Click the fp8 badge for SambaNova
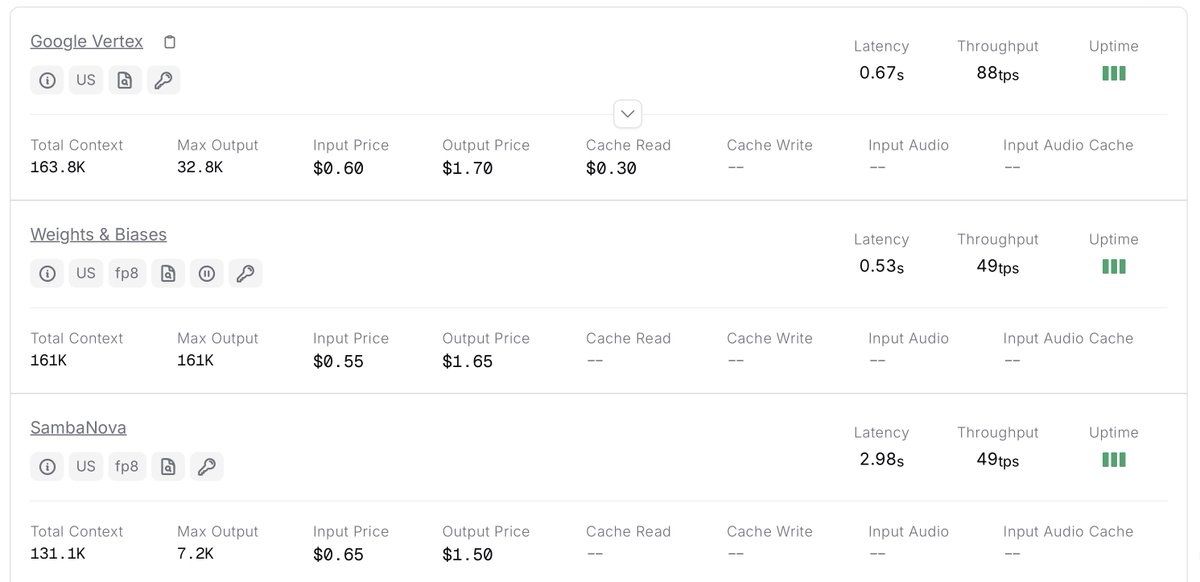 click(x=127, y=466)
